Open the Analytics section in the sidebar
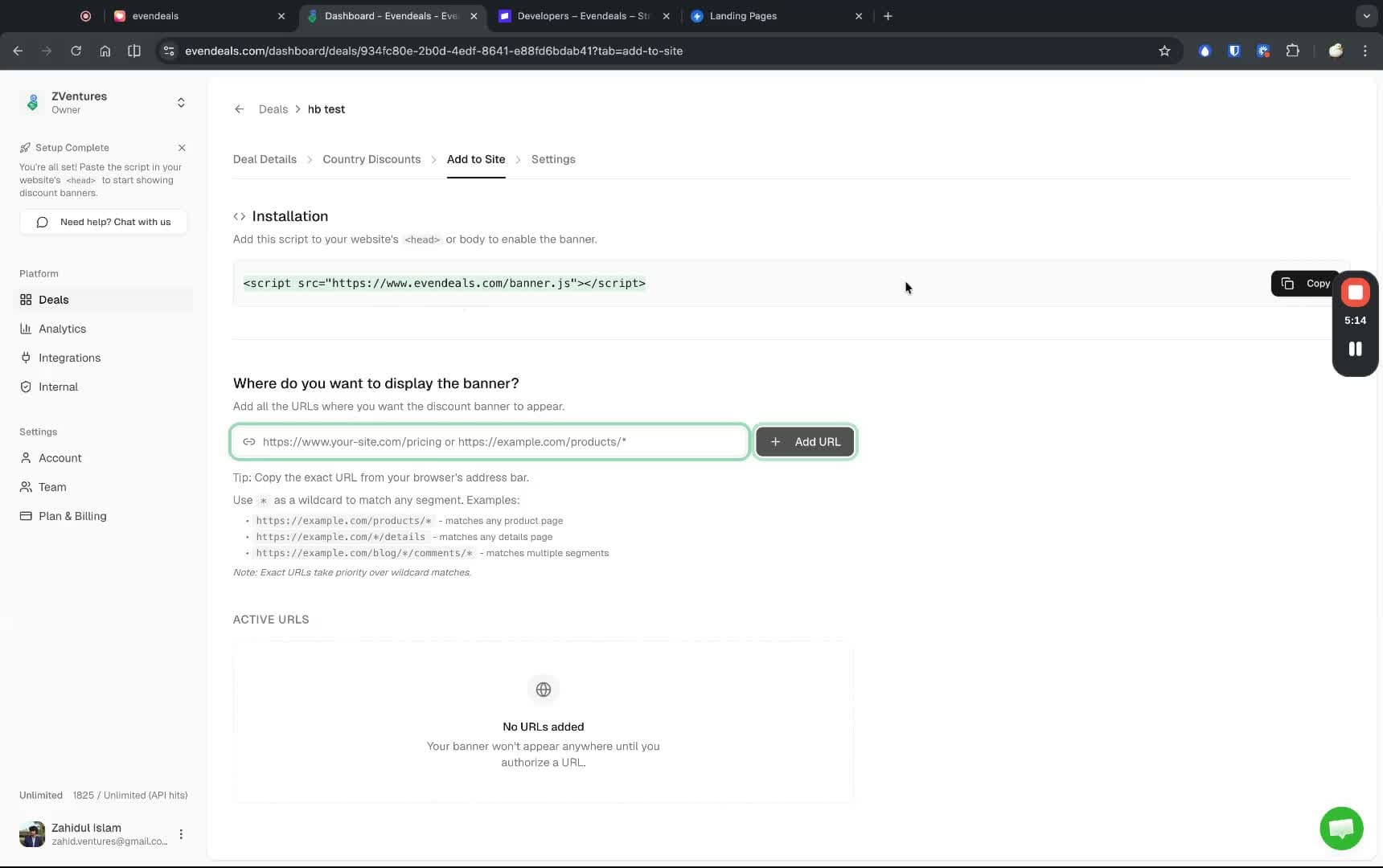 61,329
